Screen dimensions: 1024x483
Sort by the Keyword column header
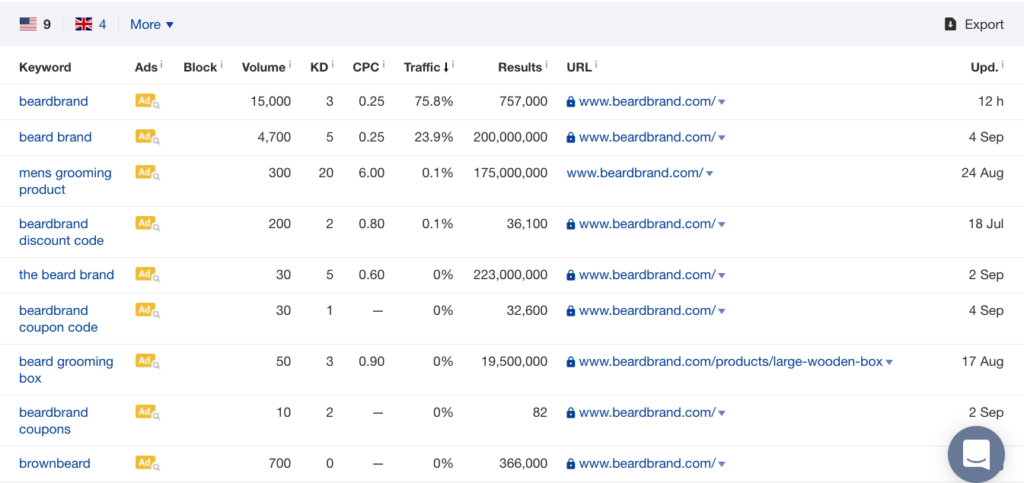pos(45,67)
